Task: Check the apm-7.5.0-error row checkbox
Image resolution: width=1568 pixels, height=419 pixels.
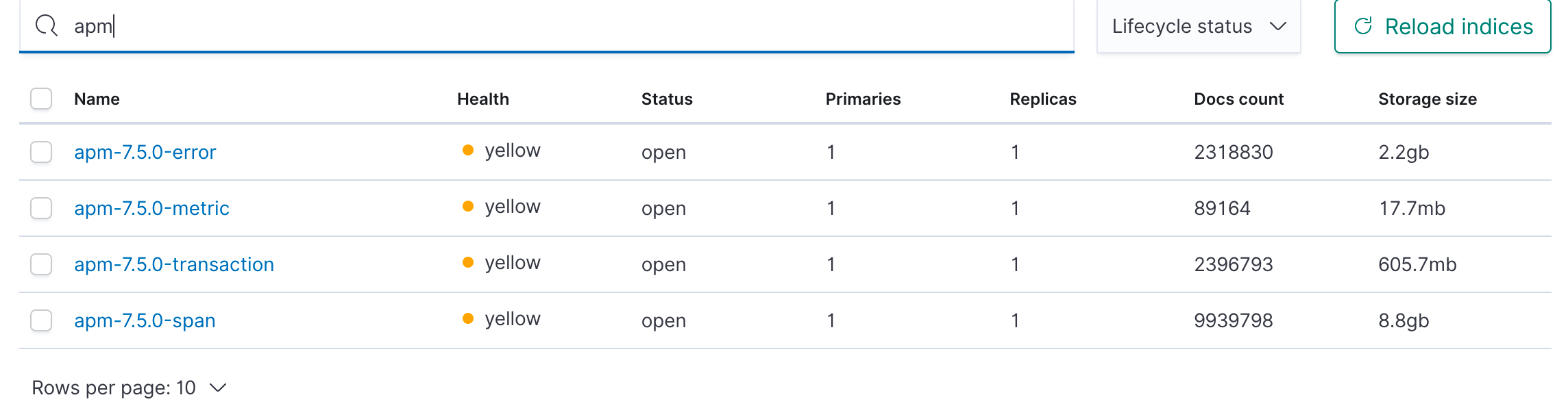Action: pyautogui.click(x=41, y=152)
